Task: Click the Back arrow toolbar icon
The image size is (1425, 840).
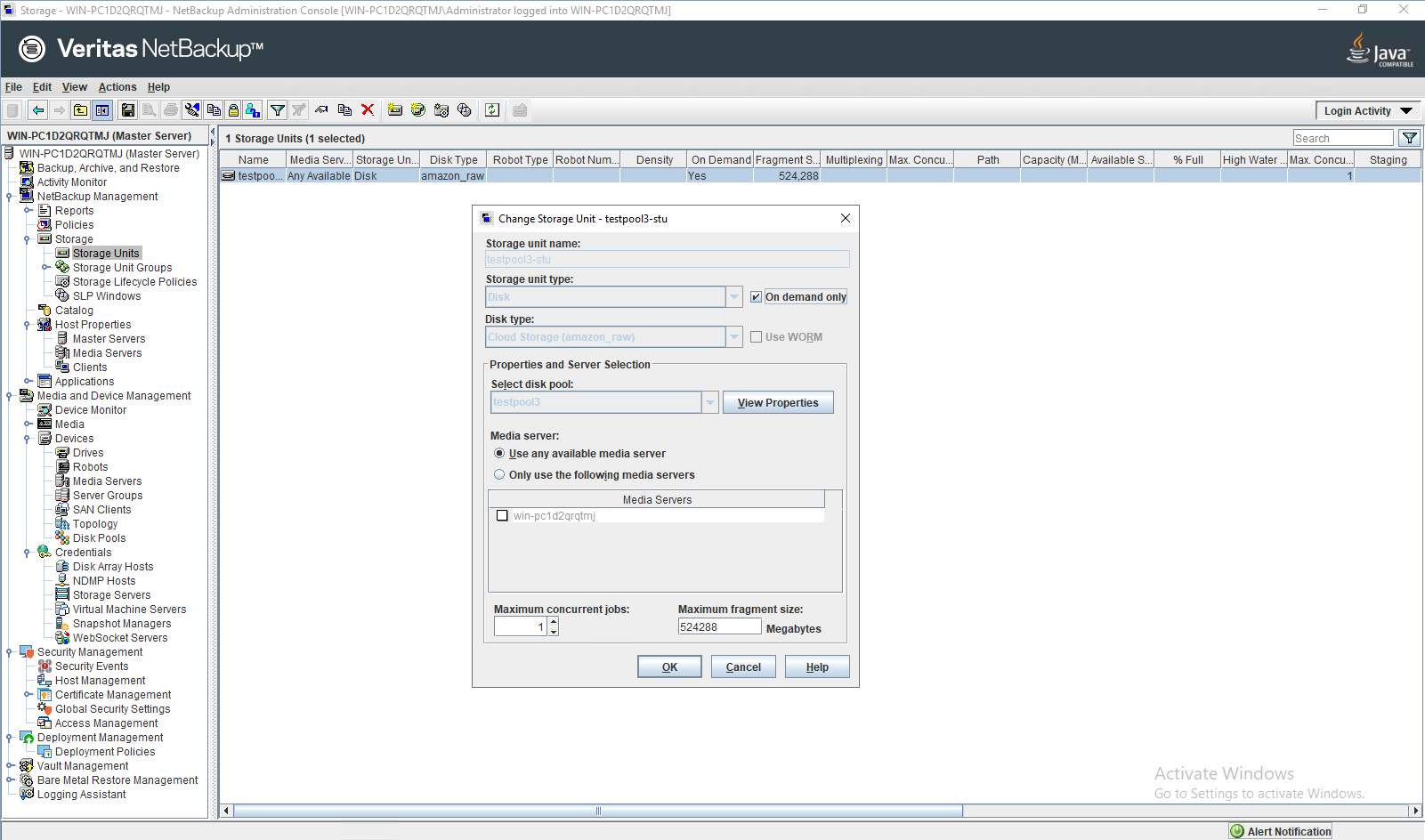Action: tap(37, 110)
